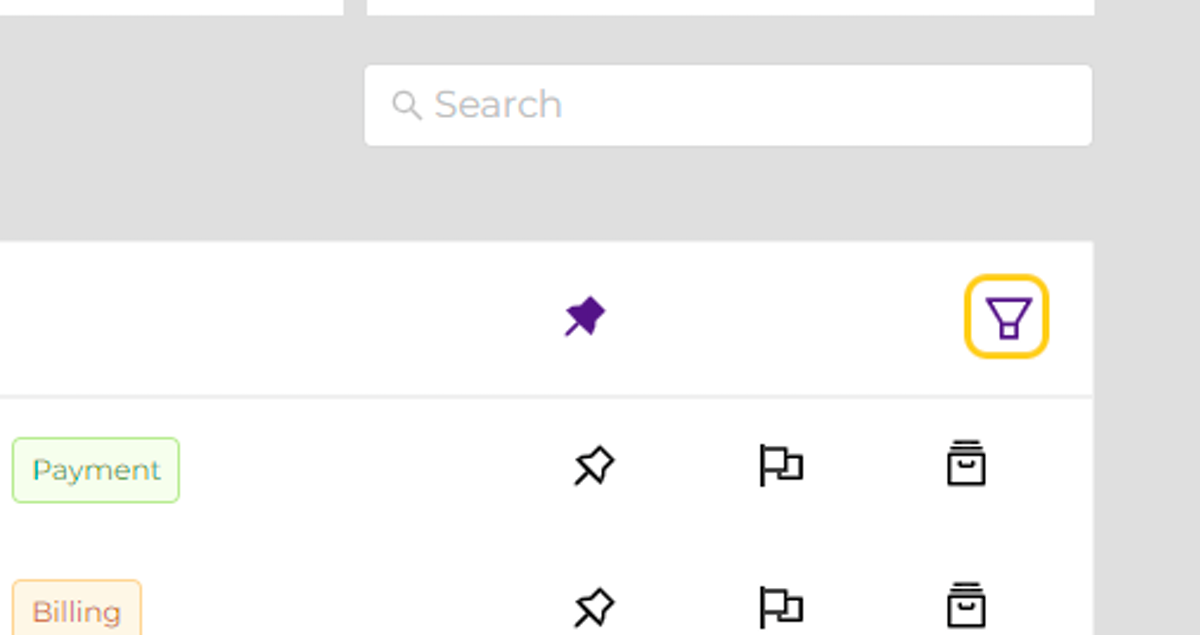This screenshot has width=1200, height=636.
Task: Archive the Billing row item
Action: click(x=966, y=605)
